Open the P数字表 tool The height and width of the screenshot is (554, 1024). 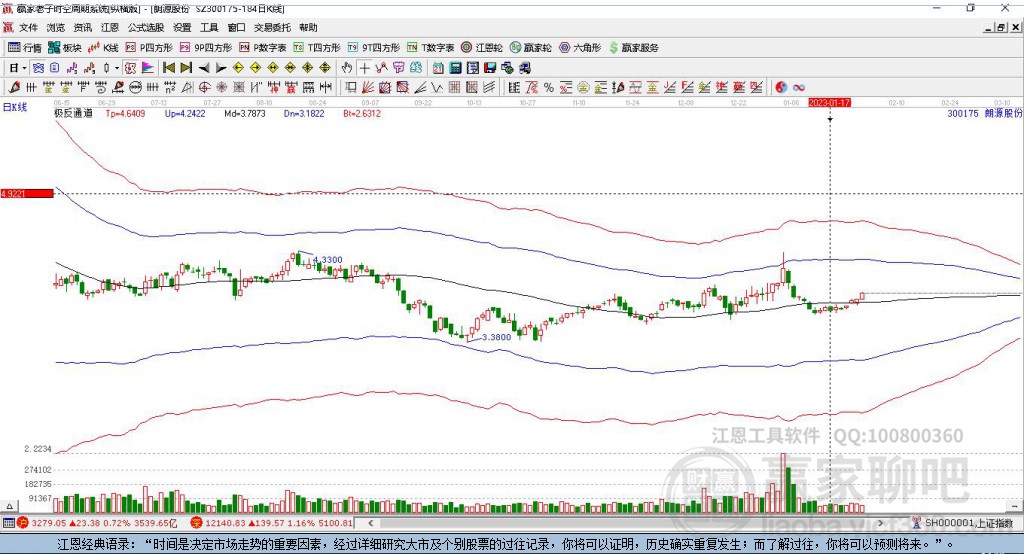[263, 48]
